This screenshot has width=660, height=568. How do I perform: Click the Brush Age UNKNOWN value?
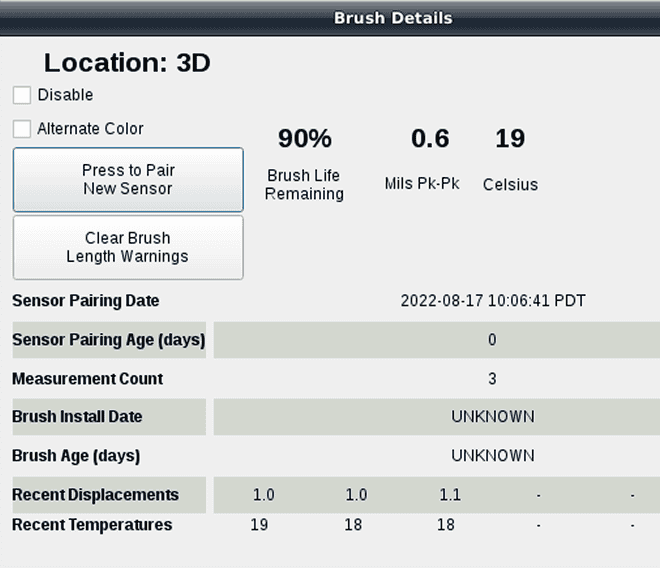pyautogui.click(x=492, y=456)
